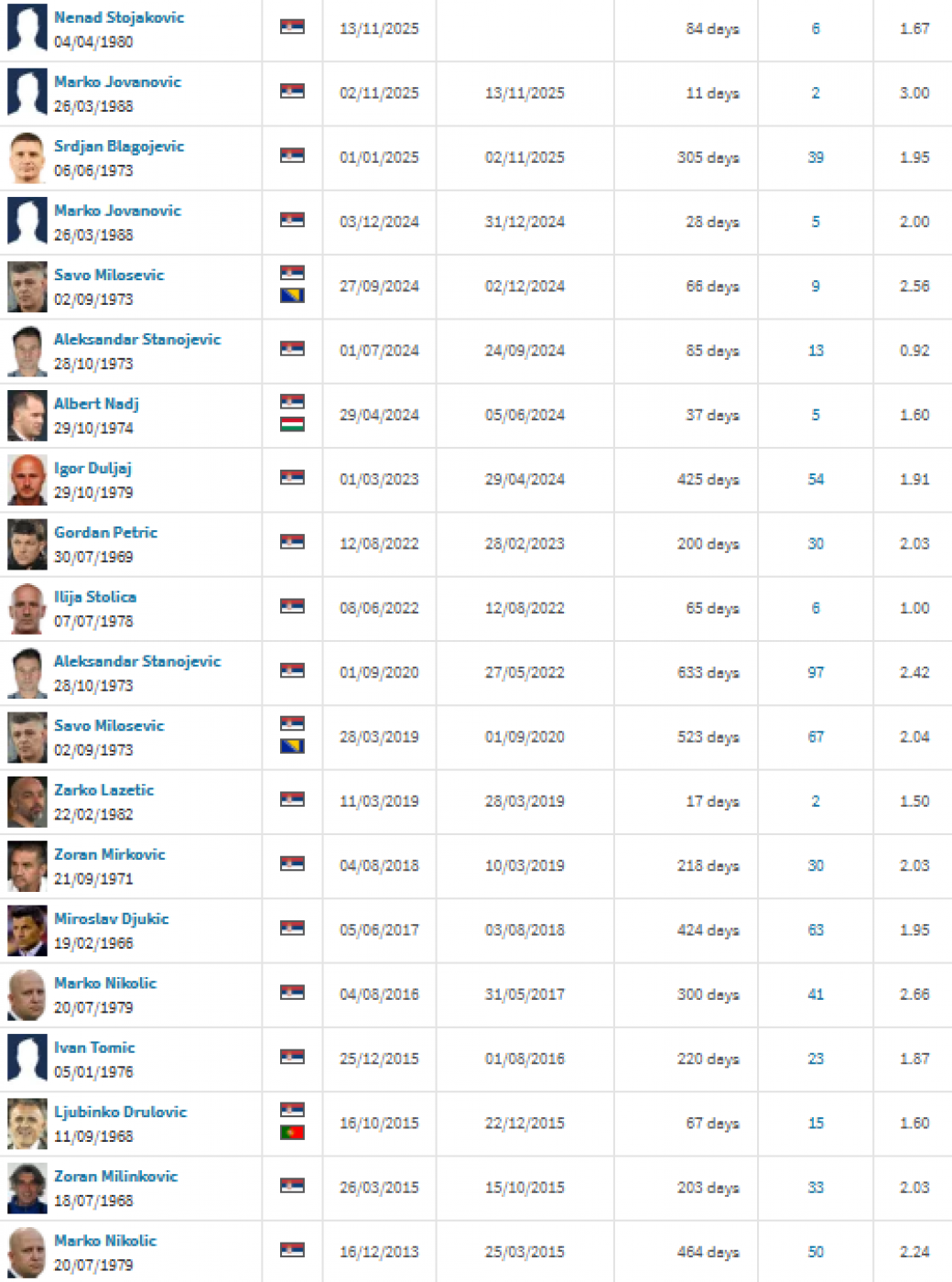Click the Zoran Milinkovic name link

[115, 1176]
